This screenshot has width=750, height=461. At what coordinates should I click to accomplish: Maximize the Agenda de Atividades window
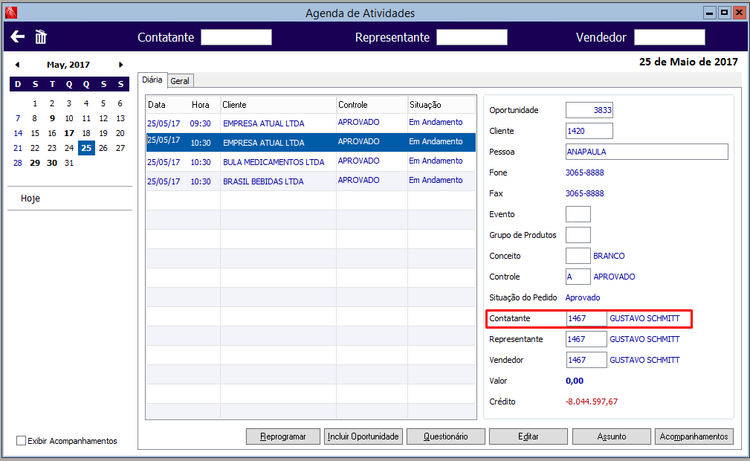pyautogui.click(x=725, y=13)
